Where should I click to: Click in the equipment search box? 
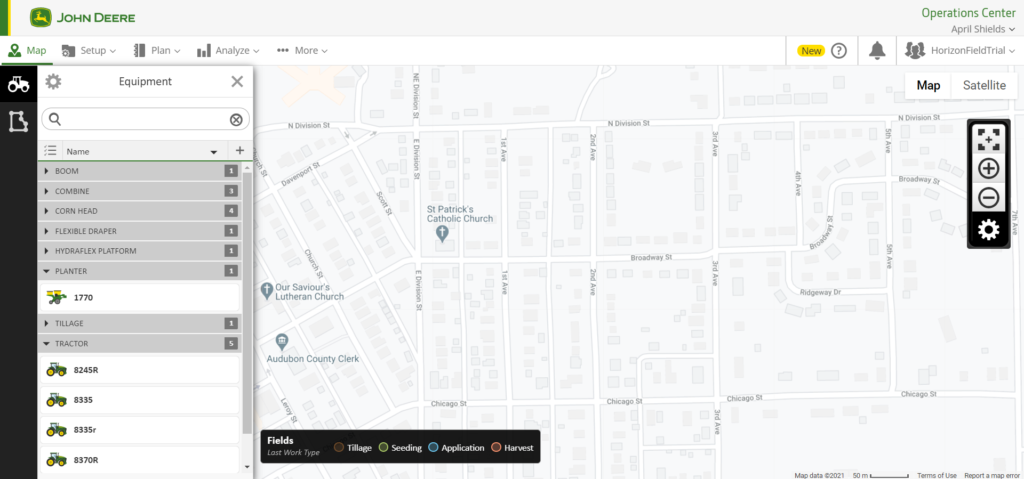146,119
